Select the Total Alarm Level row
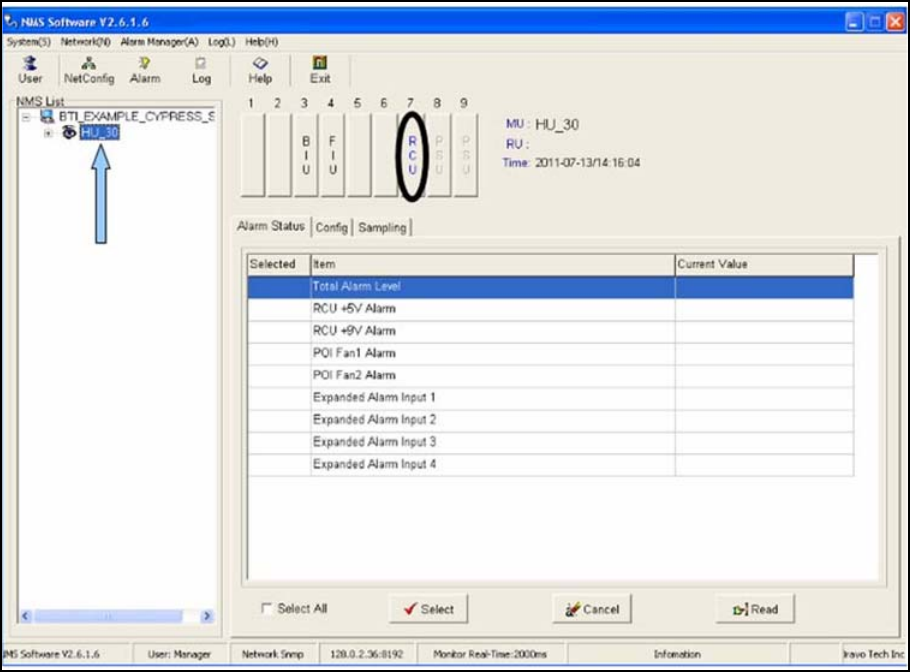The width and height of the screenshot is (910, 672). (x=550, y=287)
